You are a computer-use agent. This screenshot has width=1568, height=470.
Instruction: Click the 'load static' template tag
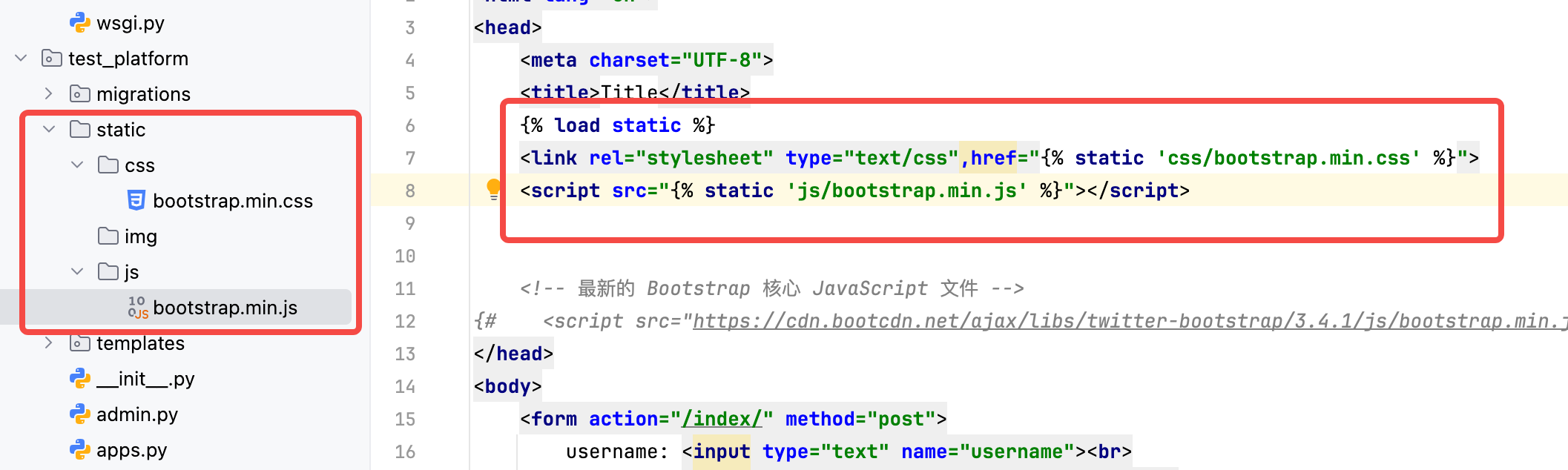618,125
